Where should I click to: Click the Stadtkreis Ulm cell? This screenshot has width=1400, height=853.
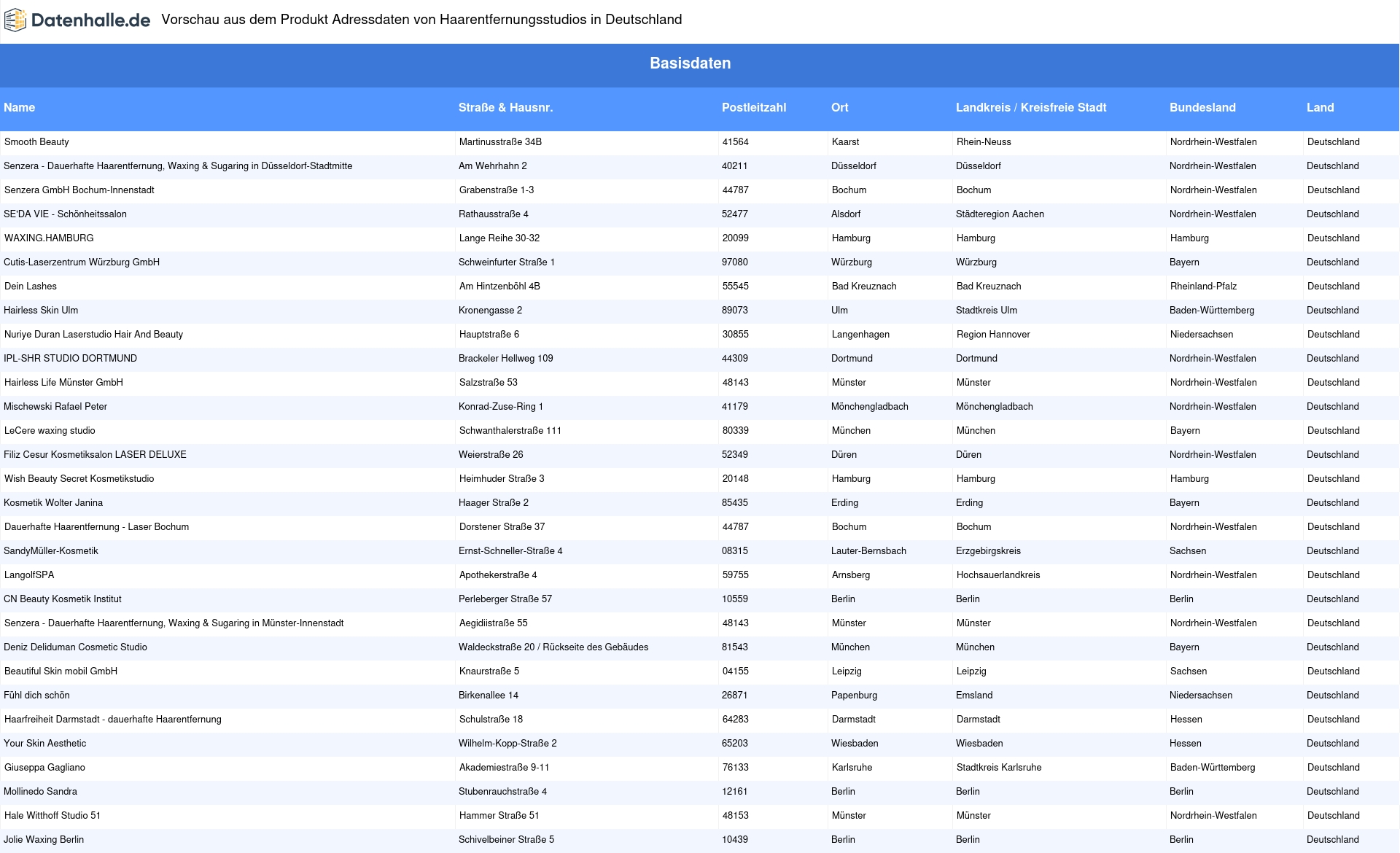pos(987,311)
